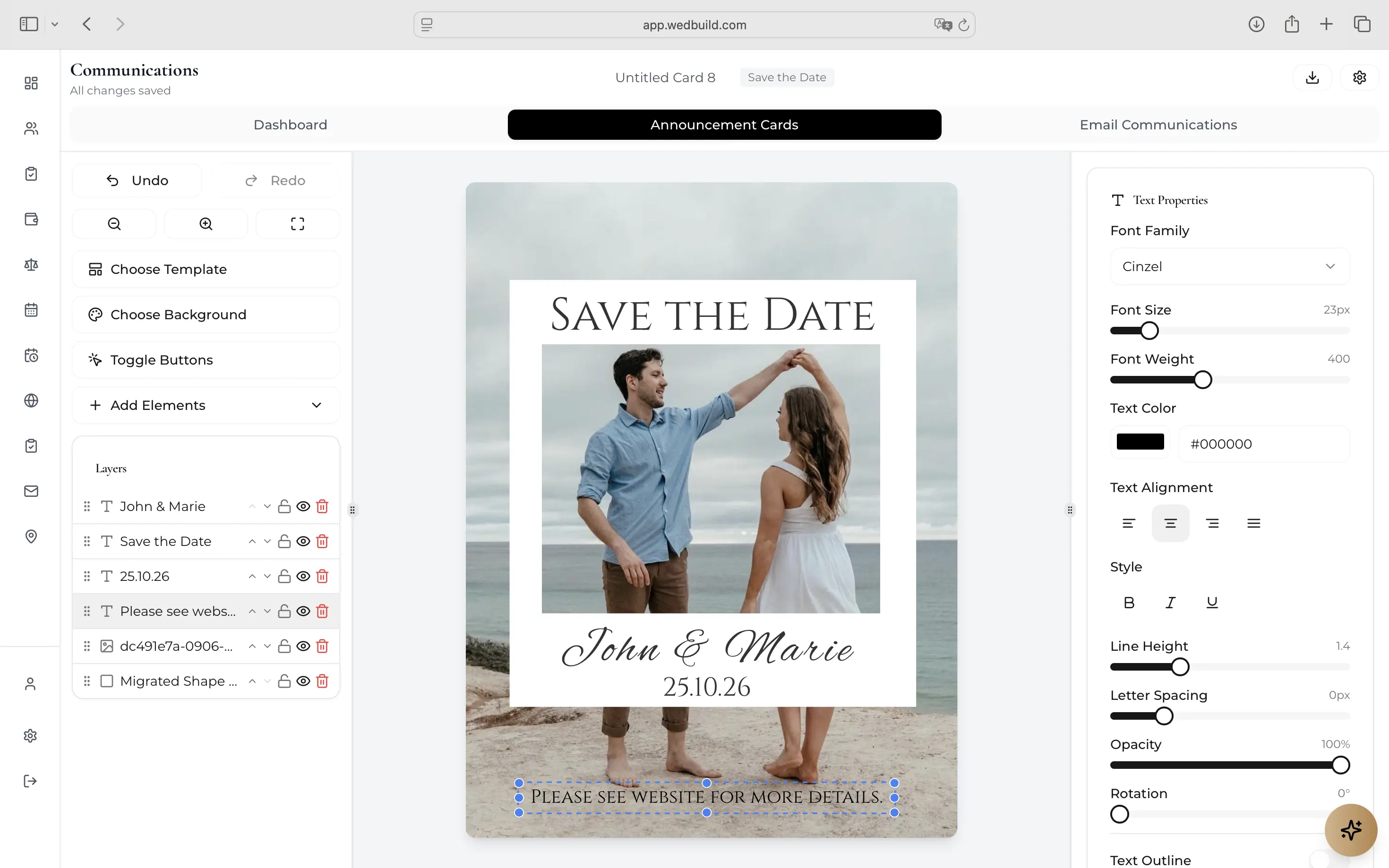Open Choose Template

point(206,269)
